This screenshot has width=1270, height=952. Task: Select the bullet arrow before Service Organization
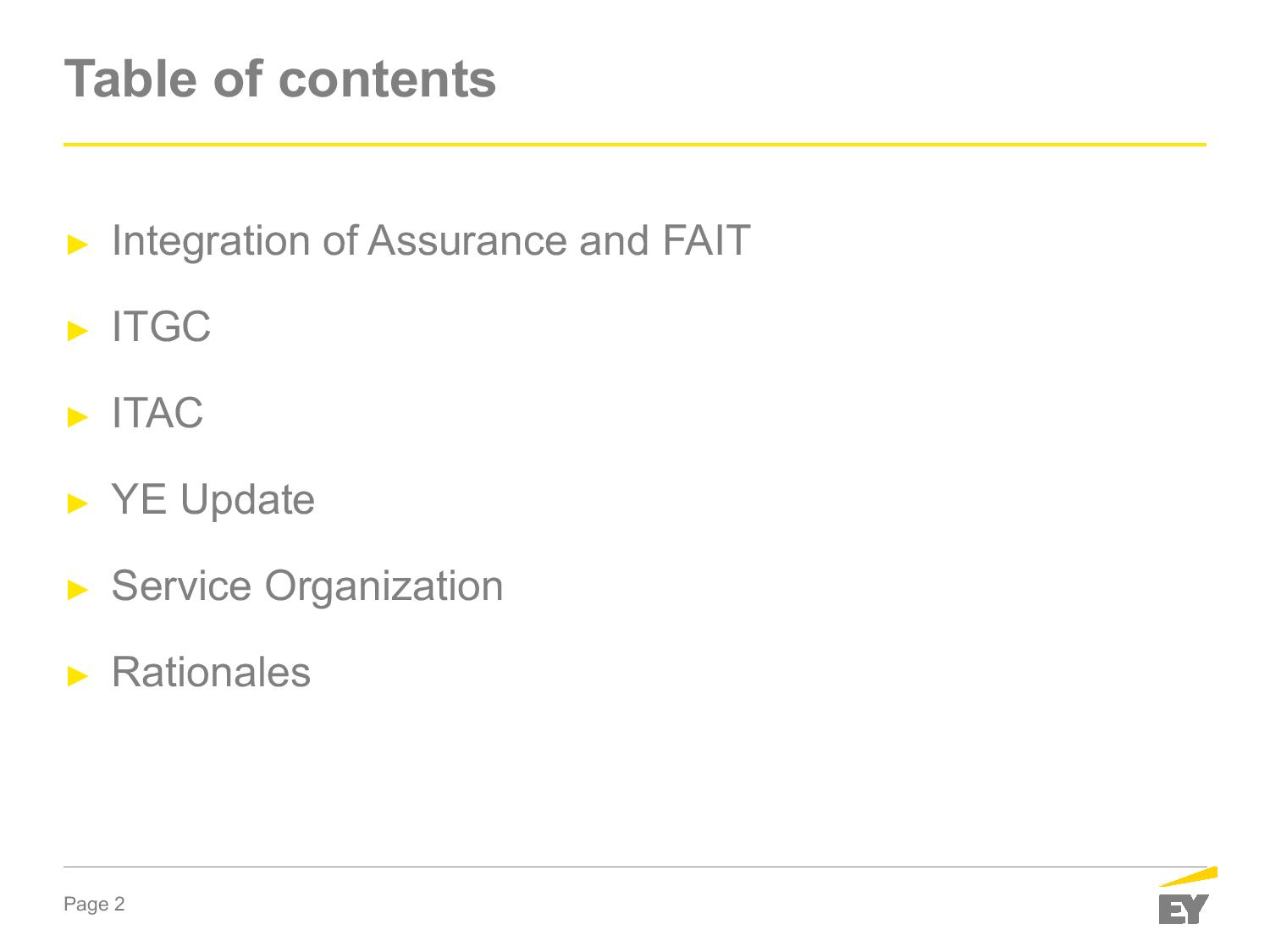coord(78,590)
